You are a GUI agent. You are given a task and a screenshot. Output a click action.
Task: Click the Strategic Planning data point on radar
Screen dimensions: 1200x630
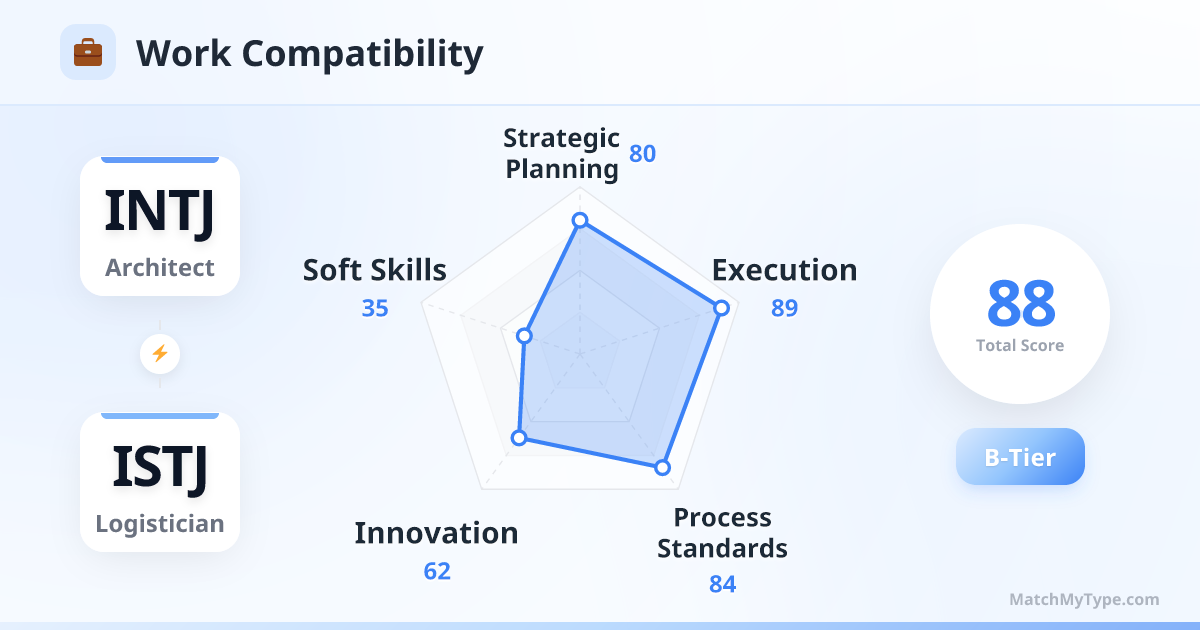tap(579, 220)
